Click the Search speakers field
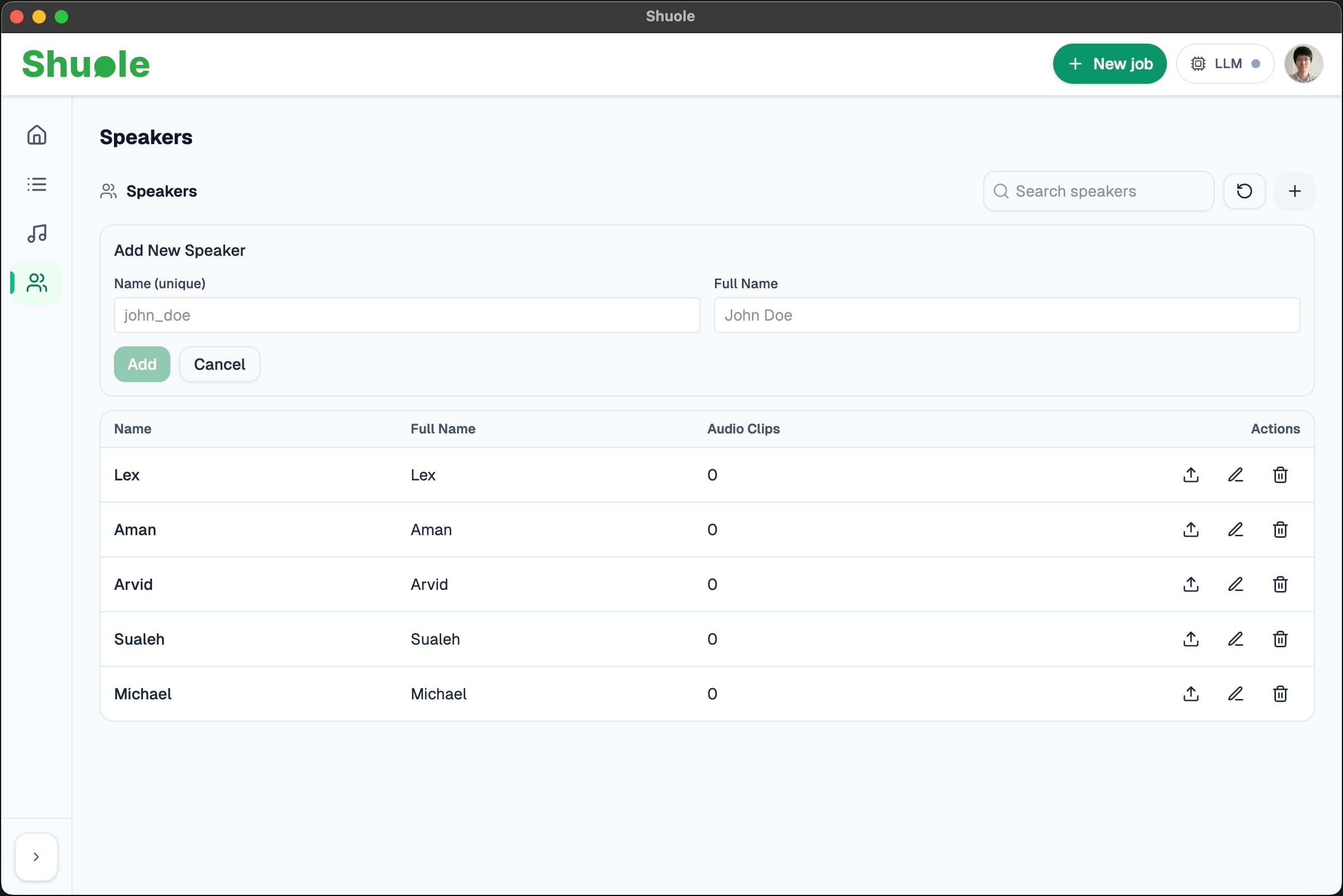 tap(1097, 191)
